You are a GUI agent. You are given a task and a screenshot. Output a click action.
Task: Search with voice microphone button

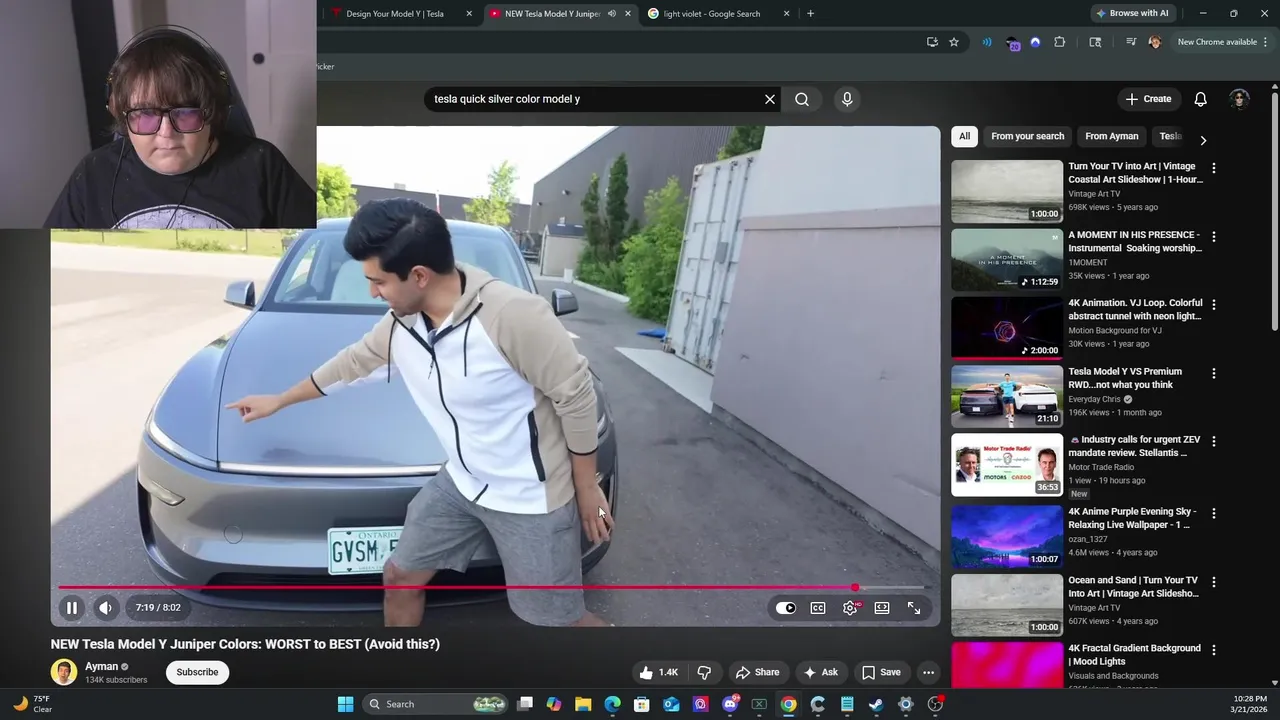pos(847,99)
